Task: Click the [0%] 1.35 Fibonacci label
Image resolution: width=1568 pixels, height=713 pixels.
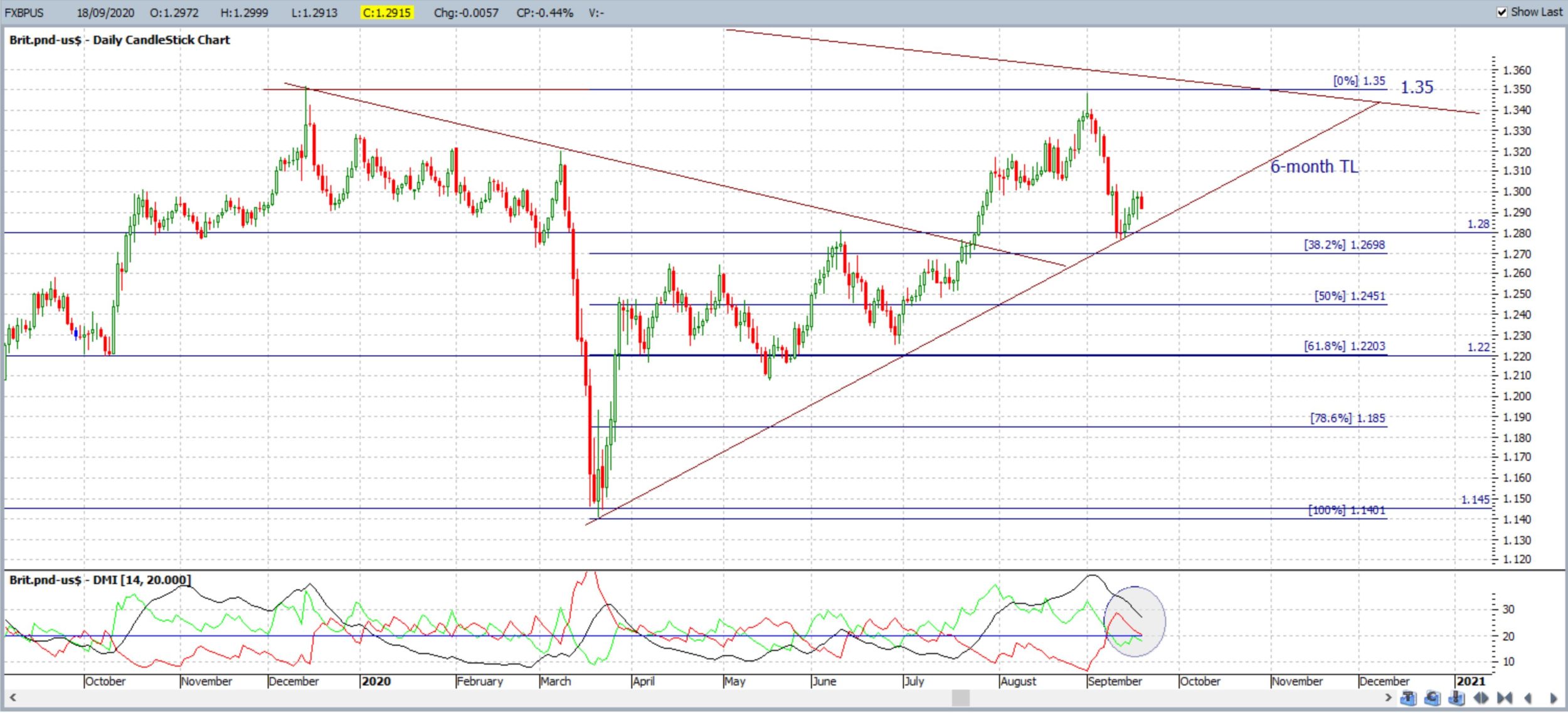Action: [1359, 81]
